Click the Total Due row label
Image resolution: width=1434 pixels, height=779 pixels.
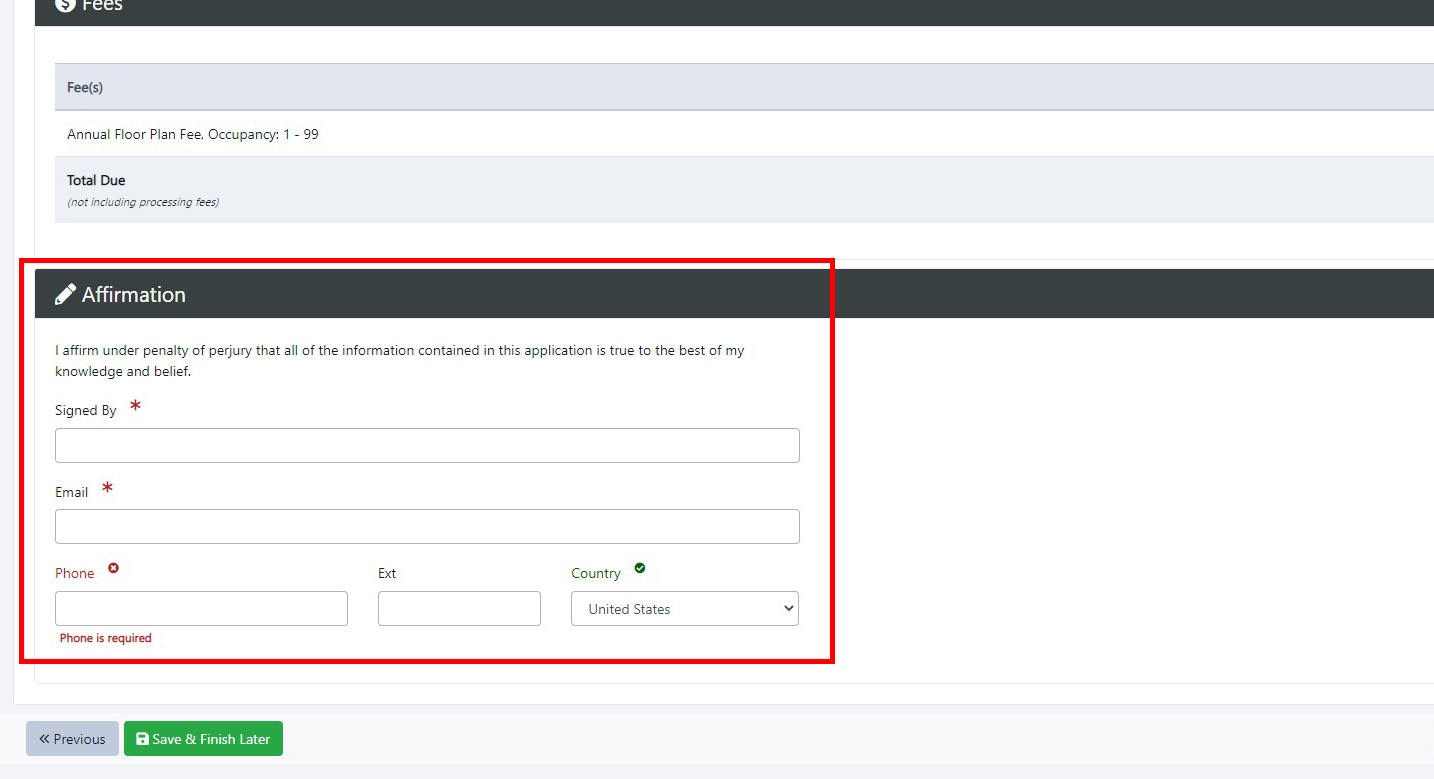point(96,181)
